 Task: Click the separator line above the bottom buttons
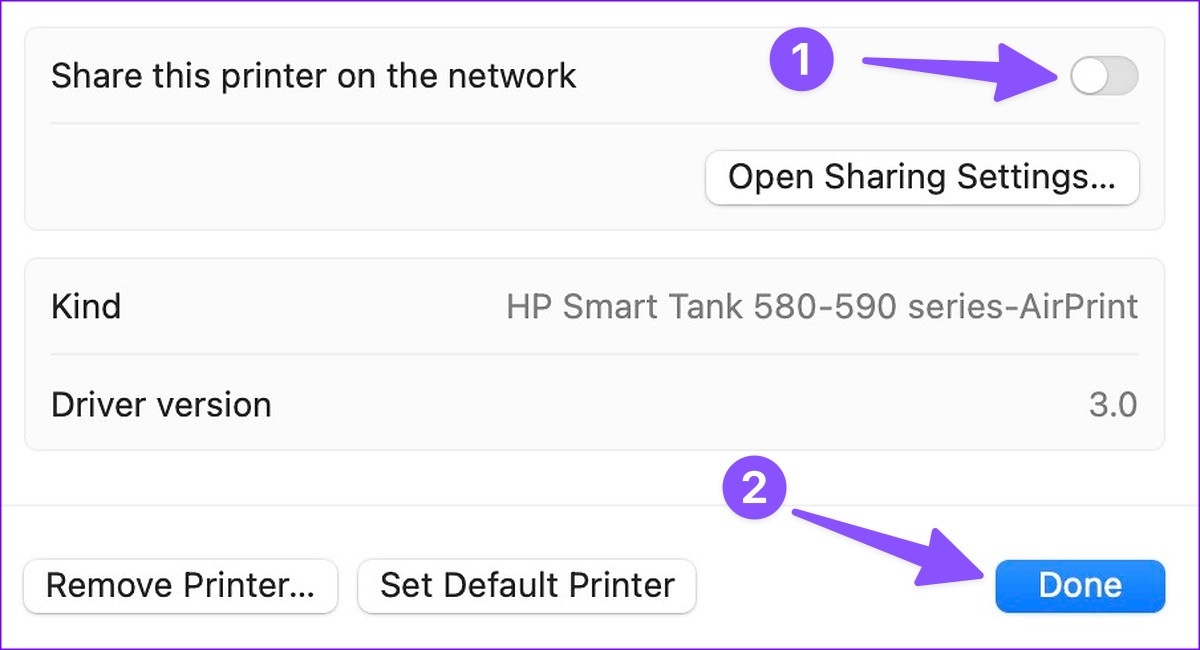[600, 505]
